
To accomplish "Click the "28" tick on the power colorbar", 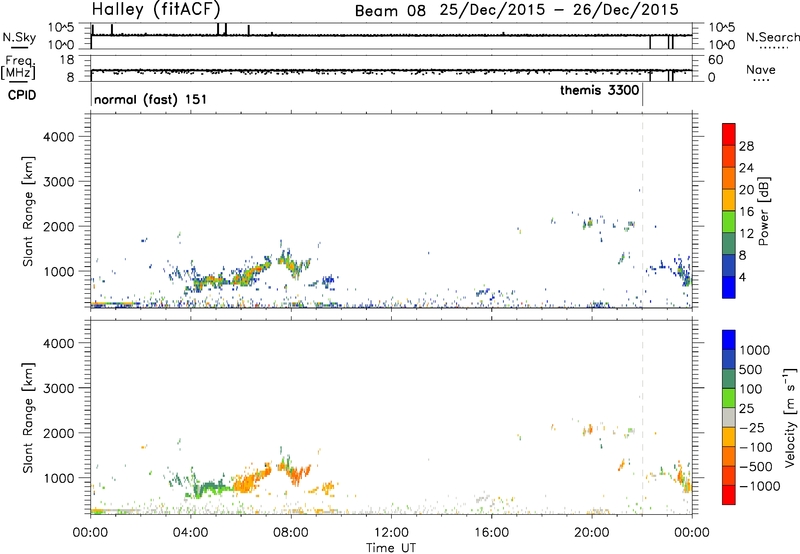I will 746,146.
